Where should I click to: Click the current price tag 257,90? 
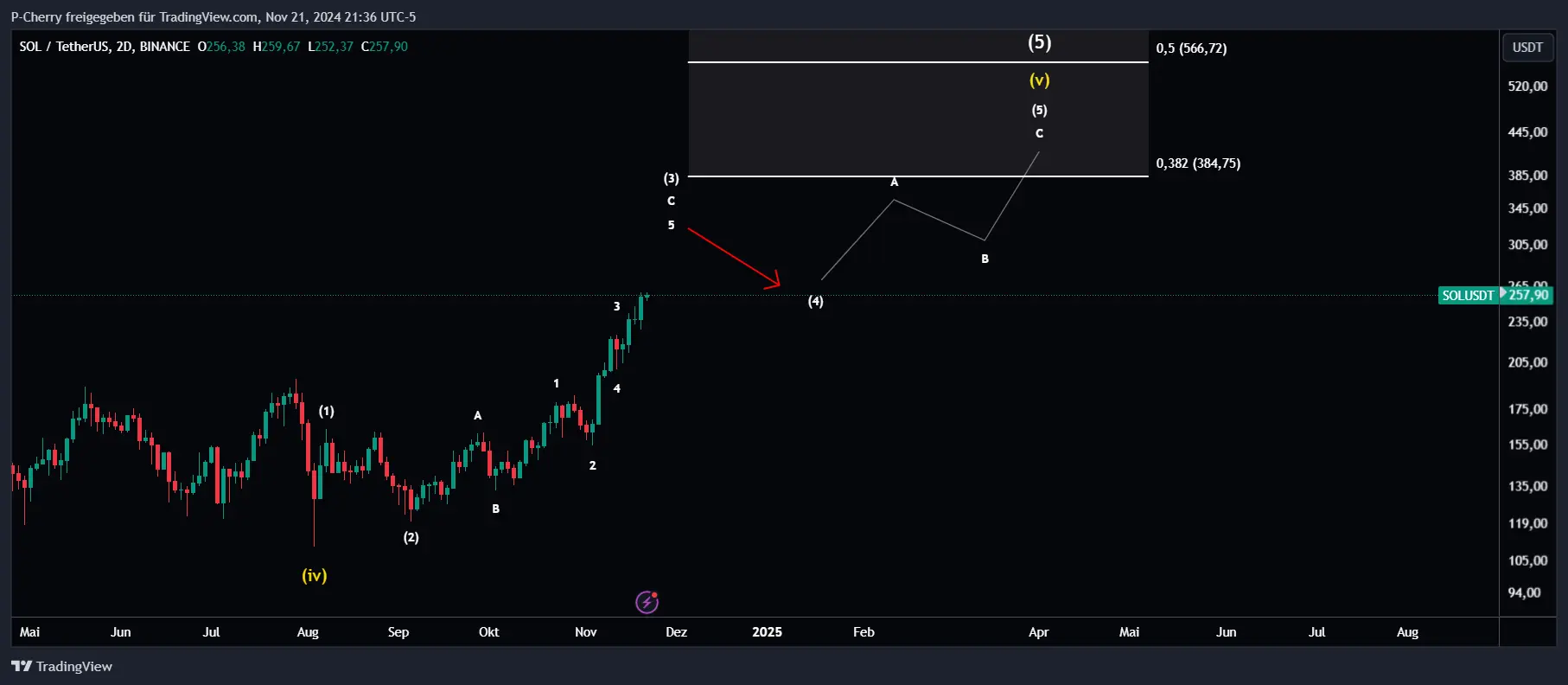(1528, 295)
